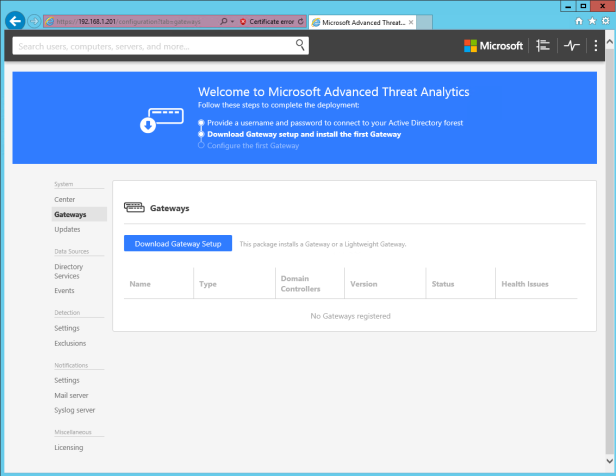
Task: Click the gateway download icon in banner
Action: pos(161,120)
